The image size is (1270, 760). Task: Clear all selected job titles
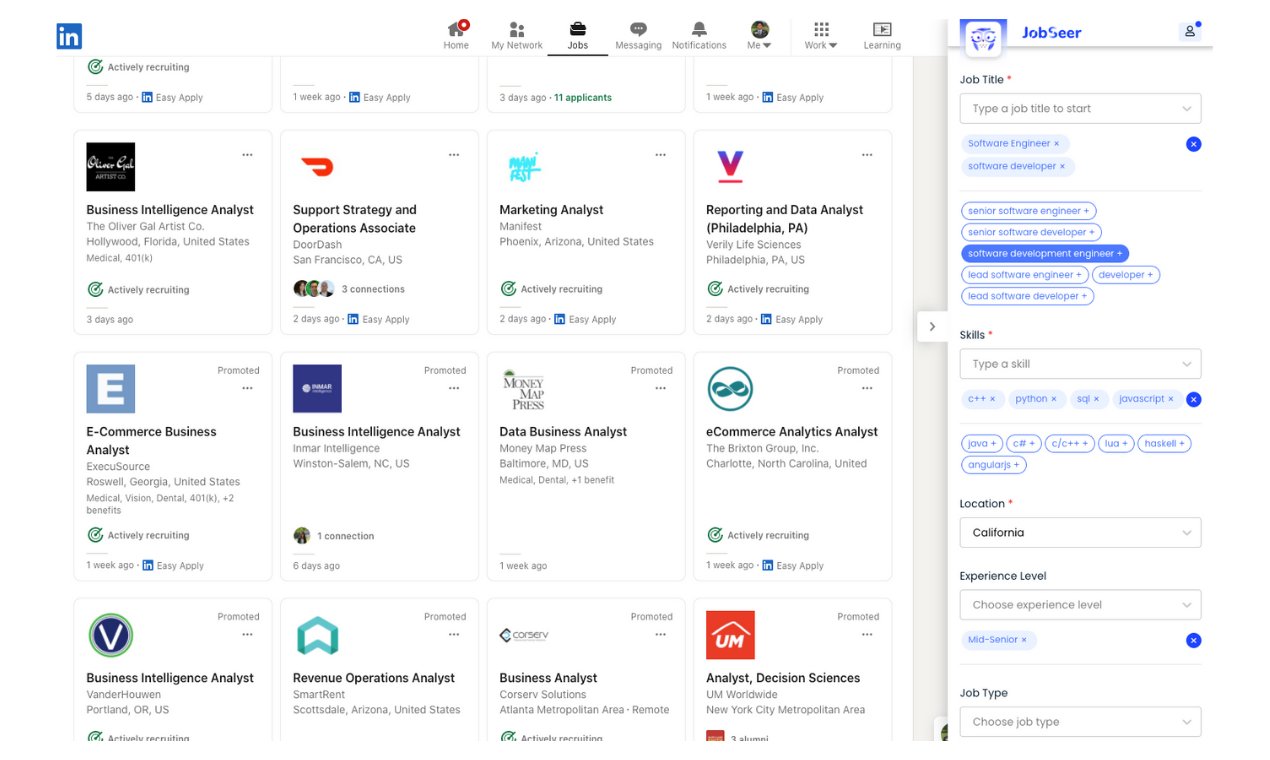1193,144
